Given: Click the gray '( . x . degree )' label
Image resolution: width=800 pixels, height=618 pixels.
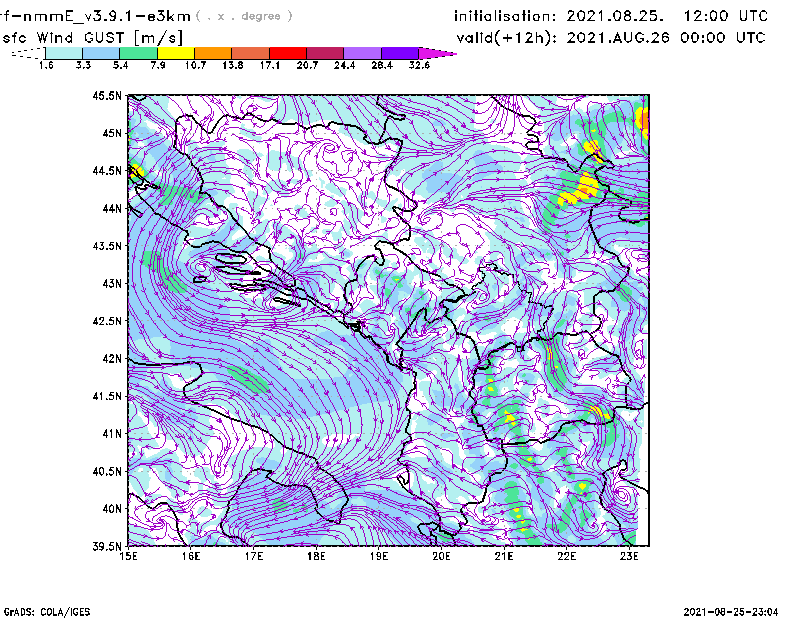Looking at the screenshot, I should [x=244, y=16].
